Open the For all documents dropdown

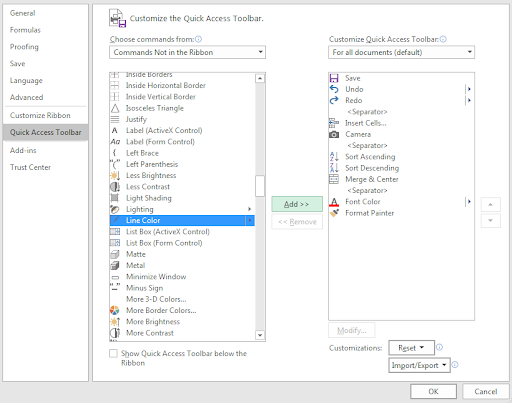(x=401, y=52)
